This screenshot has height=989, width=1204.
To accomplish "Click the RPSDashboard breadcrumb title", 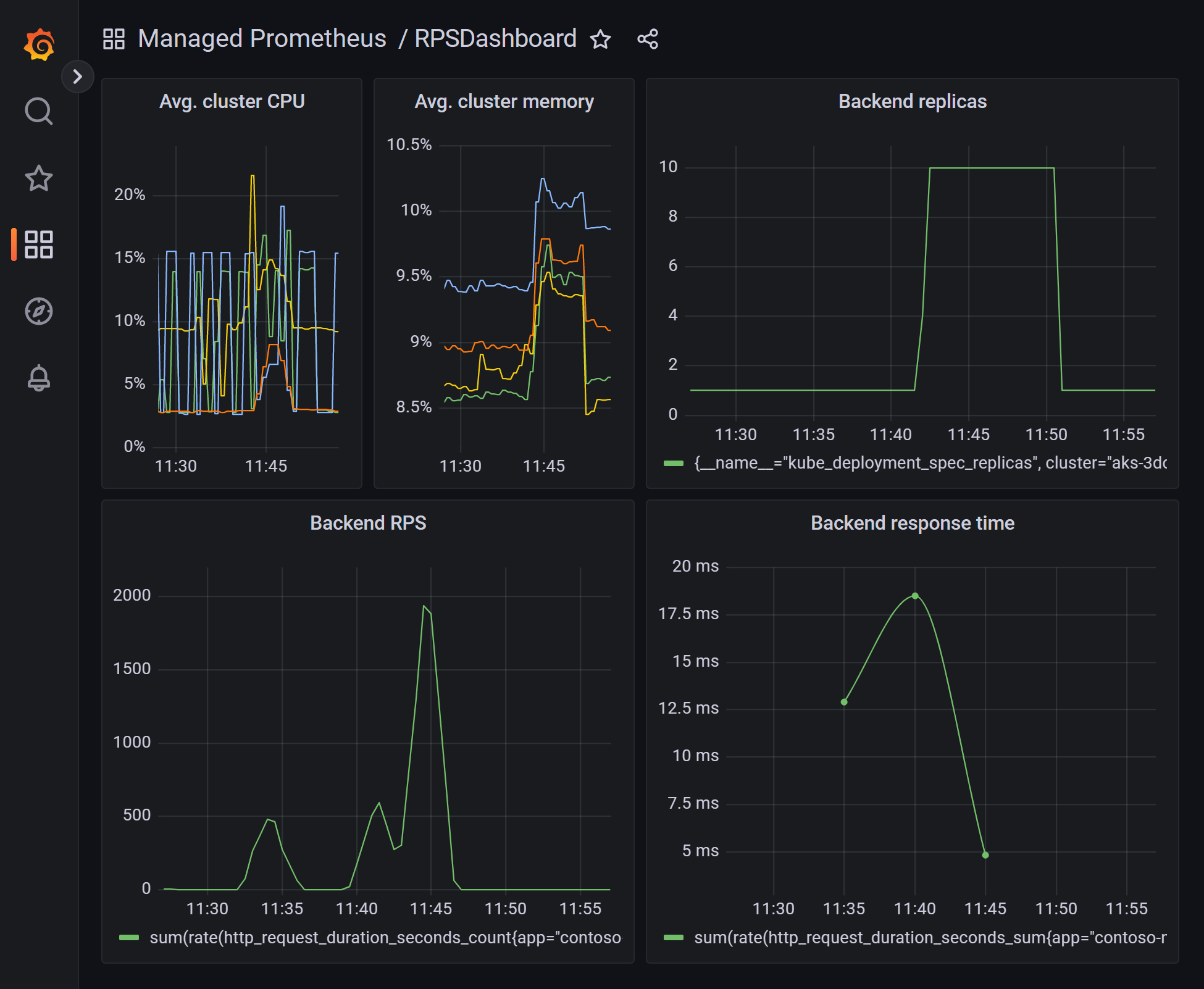I will point(495,39).
